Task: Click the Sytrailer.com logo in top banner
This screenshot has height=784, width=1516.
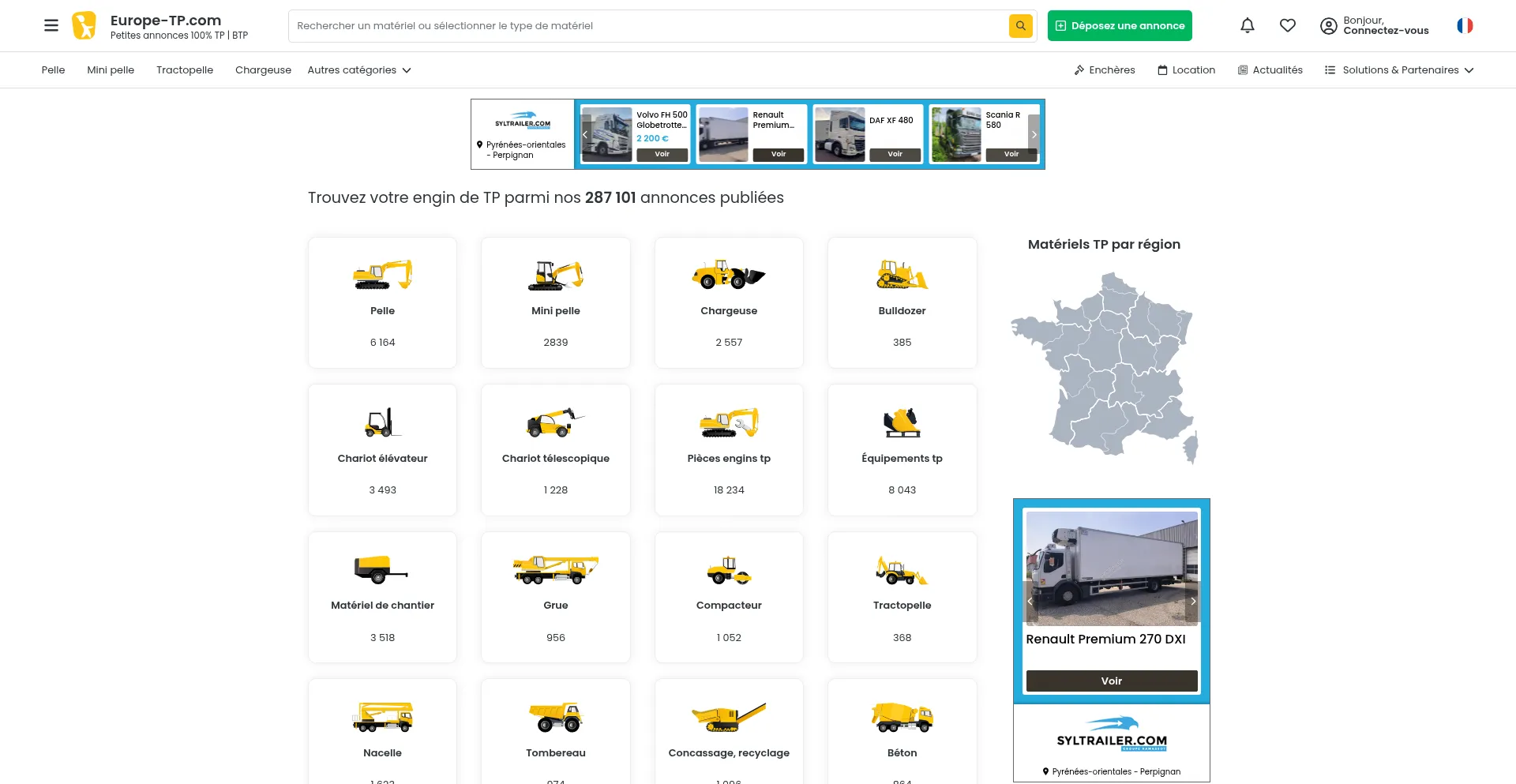Action: point(523,121)
